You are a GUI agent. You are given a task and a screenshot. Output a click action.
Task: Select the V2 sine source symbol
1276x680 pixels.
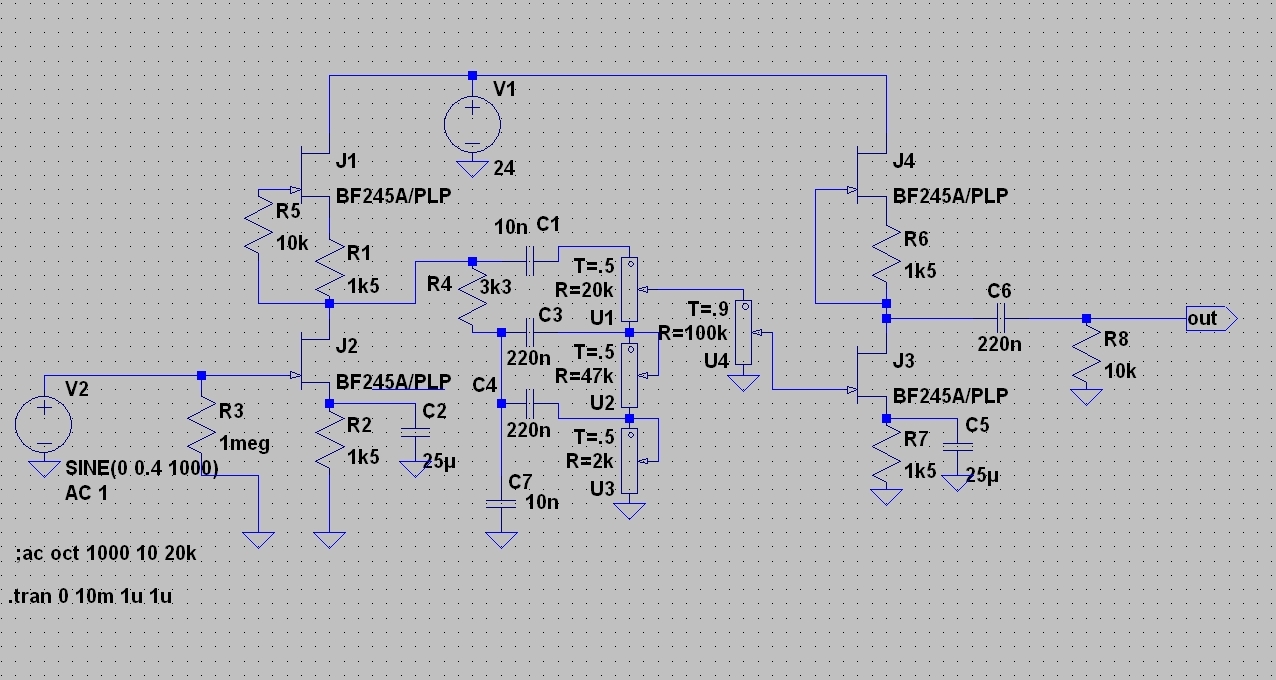[44, 423]
